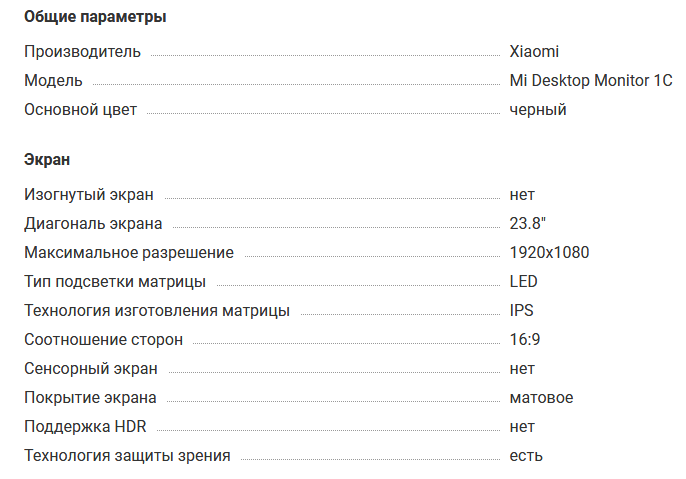Click the "Общие параметры" section heading
Screen dimensions: 686x479
pyautogui.click(x=95, y=17)
